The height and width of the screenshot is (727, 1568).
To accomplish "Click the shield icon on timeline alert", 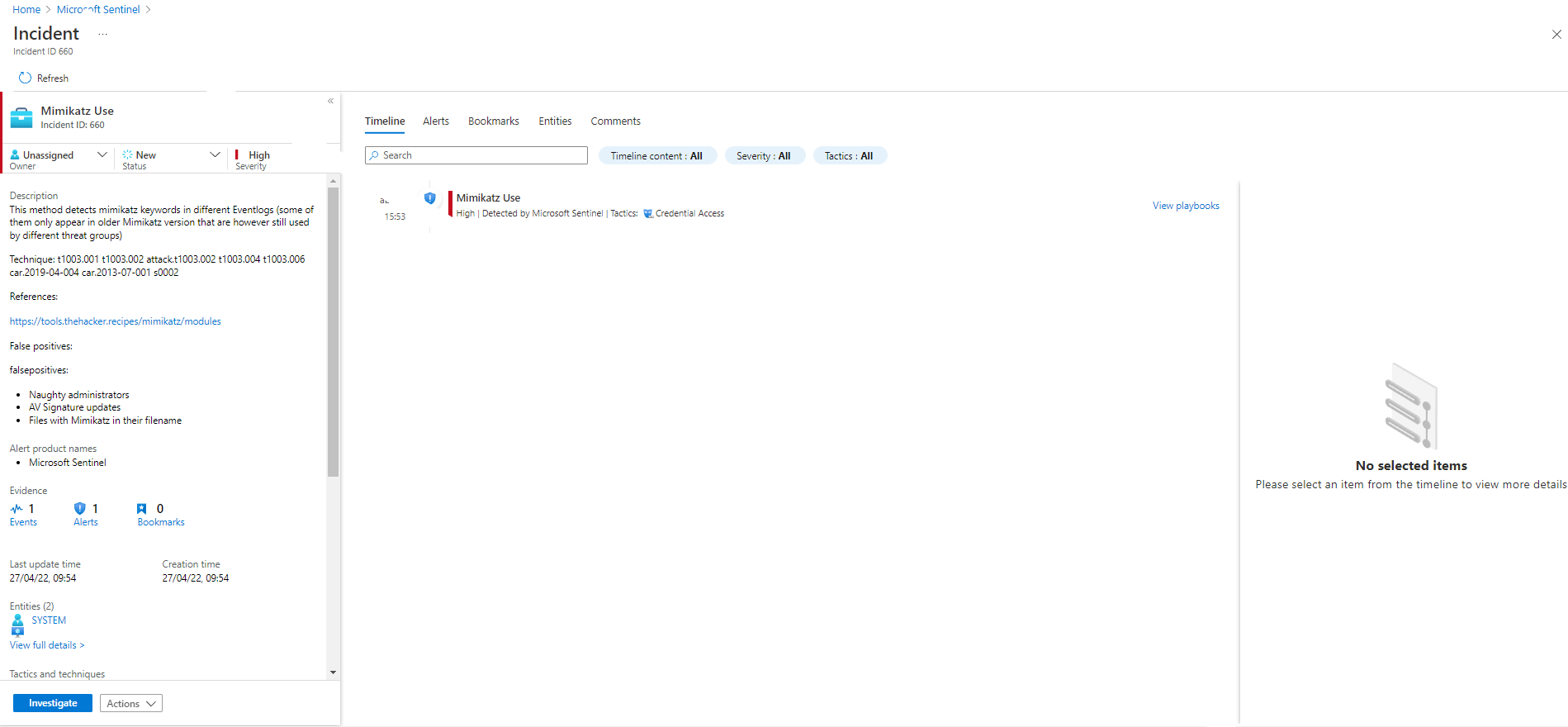I will tap(429, 198).
